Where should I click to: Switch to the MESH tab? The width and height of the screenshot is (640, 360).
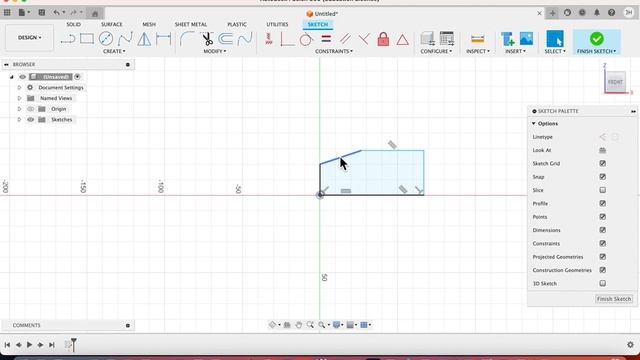click(149, 24)
